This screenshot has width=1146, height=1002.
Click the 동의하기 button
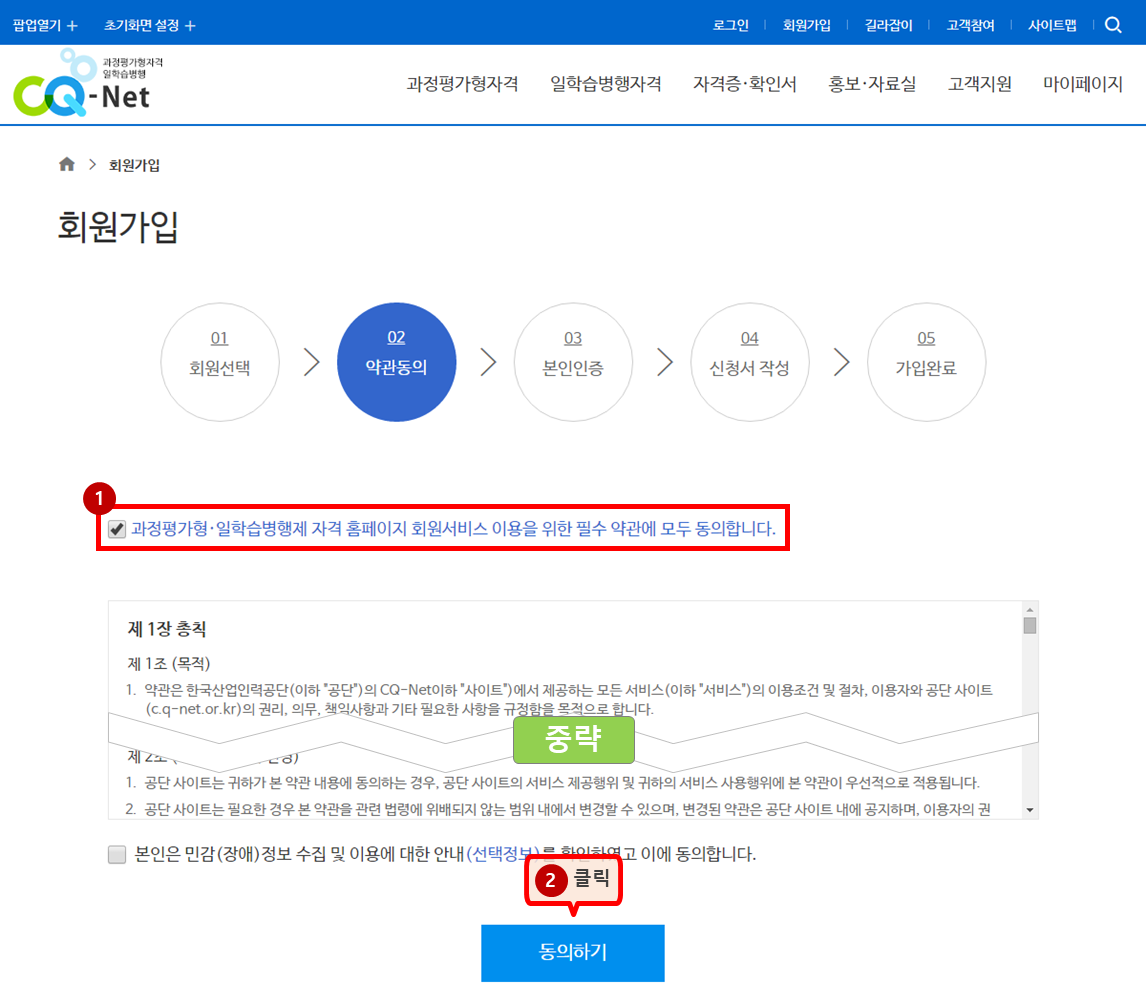(x=573, y=952)
